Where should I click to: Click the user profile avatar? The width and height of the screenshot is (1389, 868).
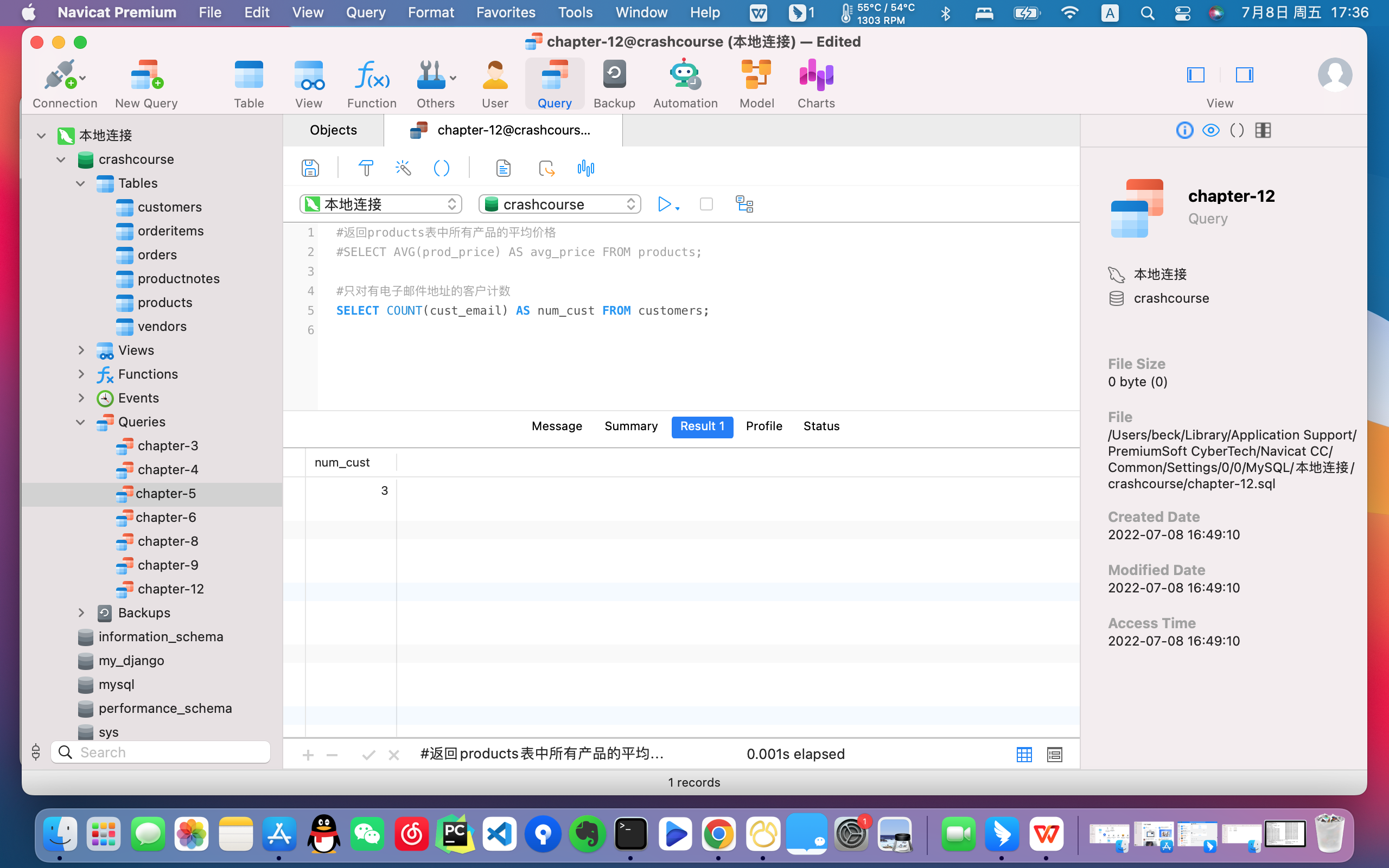tap(1335, 75)
